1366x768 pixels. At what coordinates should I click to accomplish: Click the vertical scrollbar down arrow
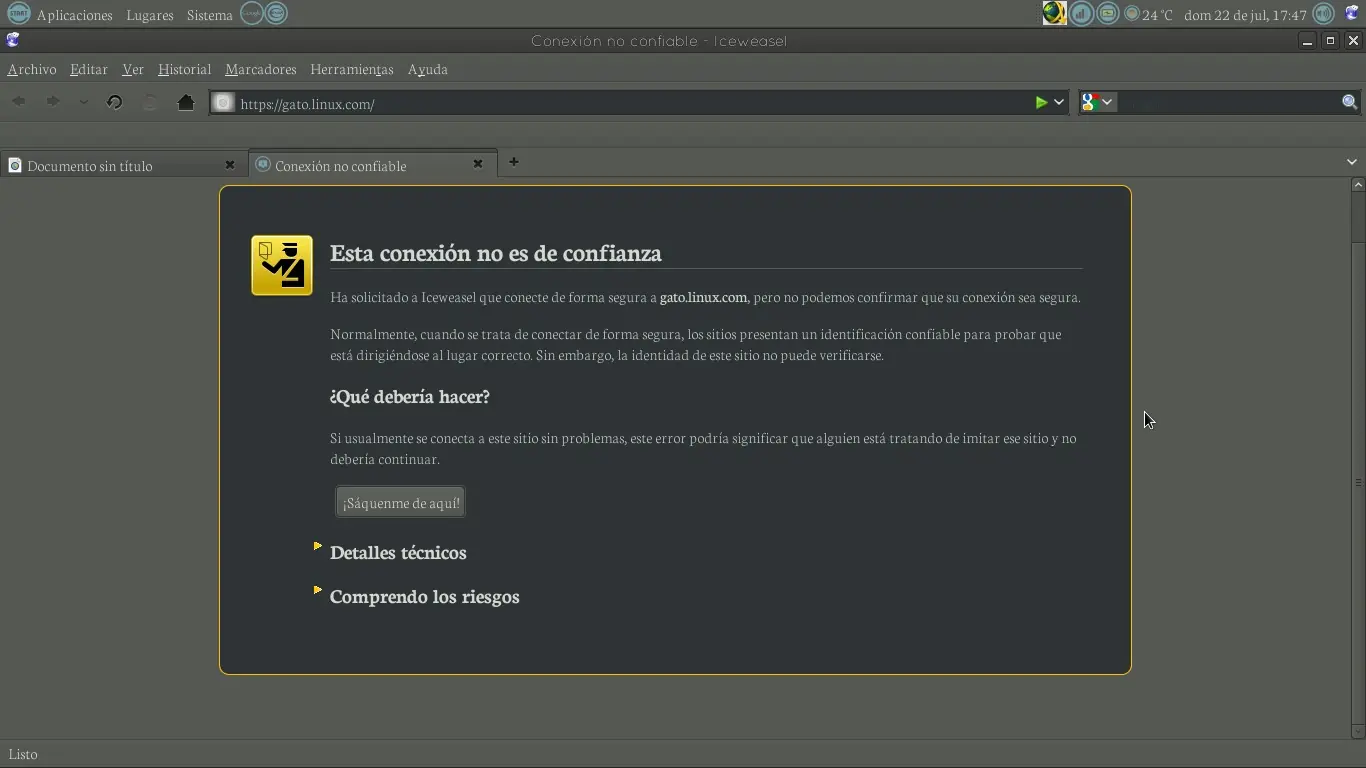[x=1358, y=732]
